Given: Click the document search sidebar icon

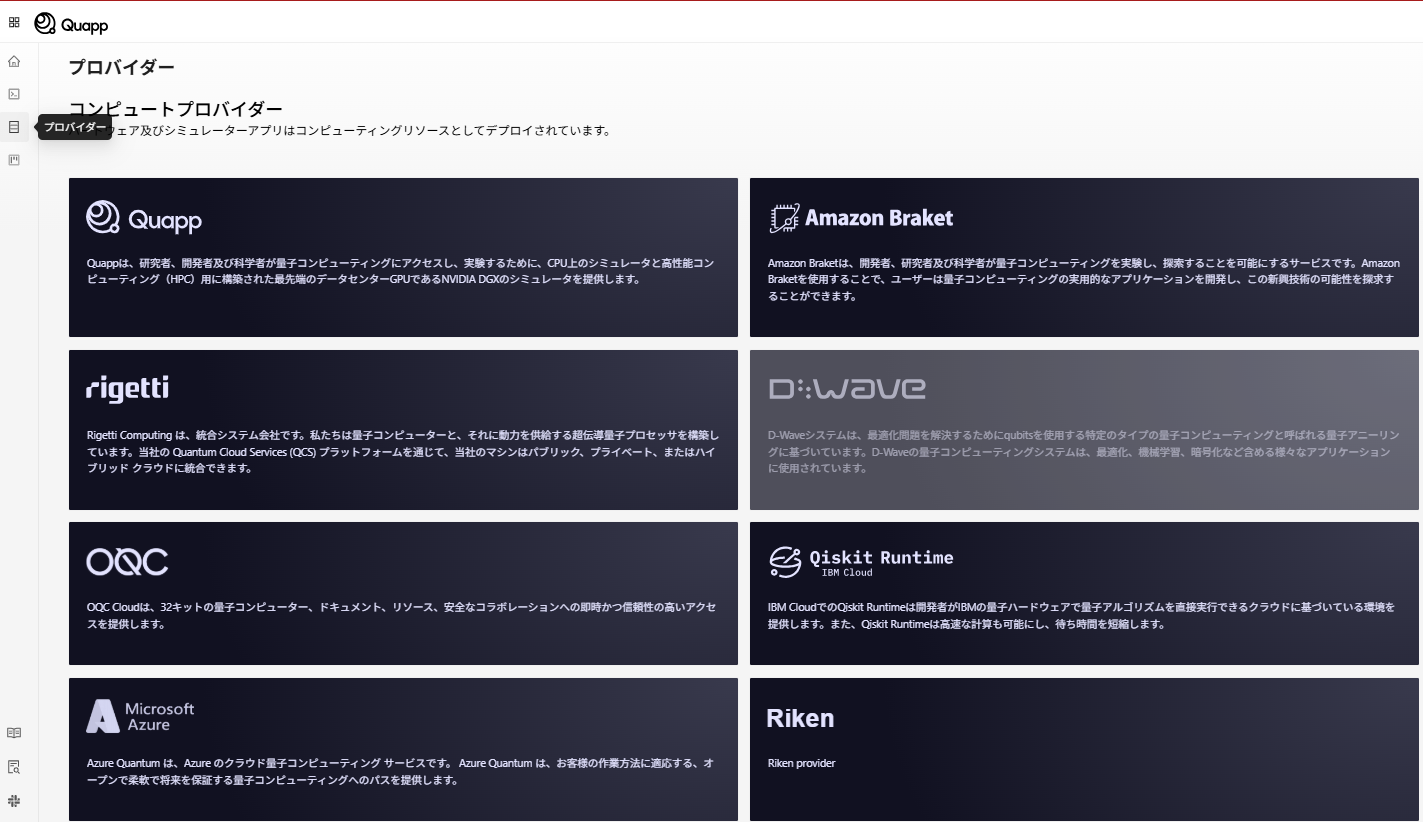Looking at the screenshot, I should click(x=14, y=767).
